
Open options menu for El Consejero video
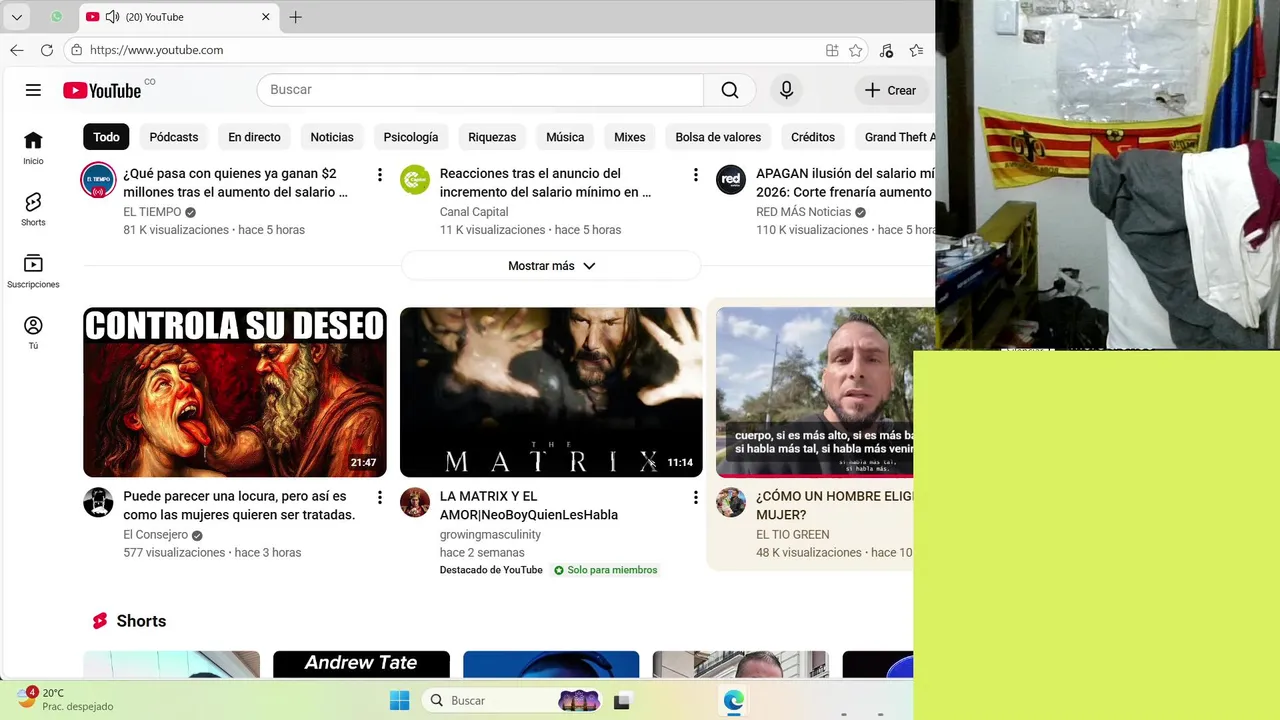coord(379,497)
